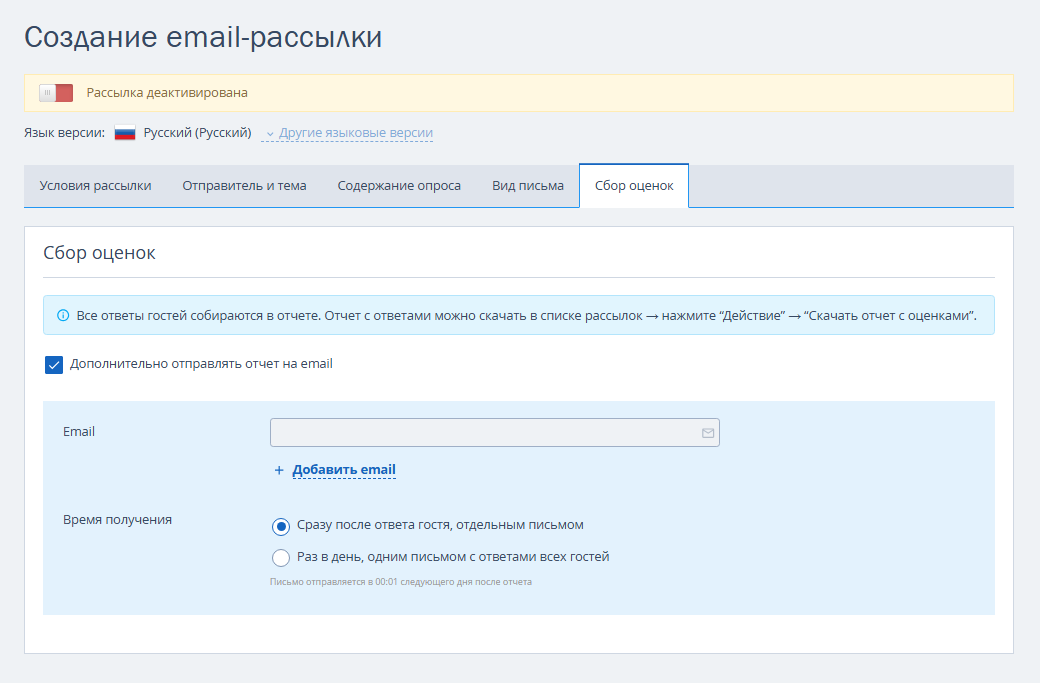The width and height of the screenshot is (1040, 683).
Task: Expand 'Другие языковые версии' dropdown
Action: click(x=355, y=133)
